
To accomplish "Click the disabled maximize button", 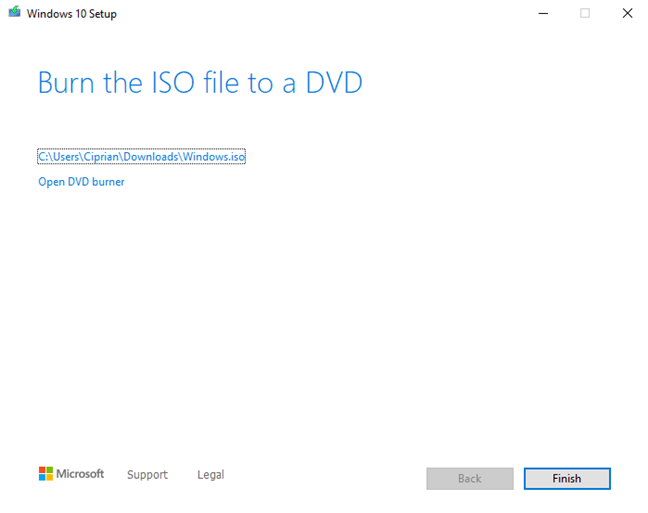I will pos(585,13).
